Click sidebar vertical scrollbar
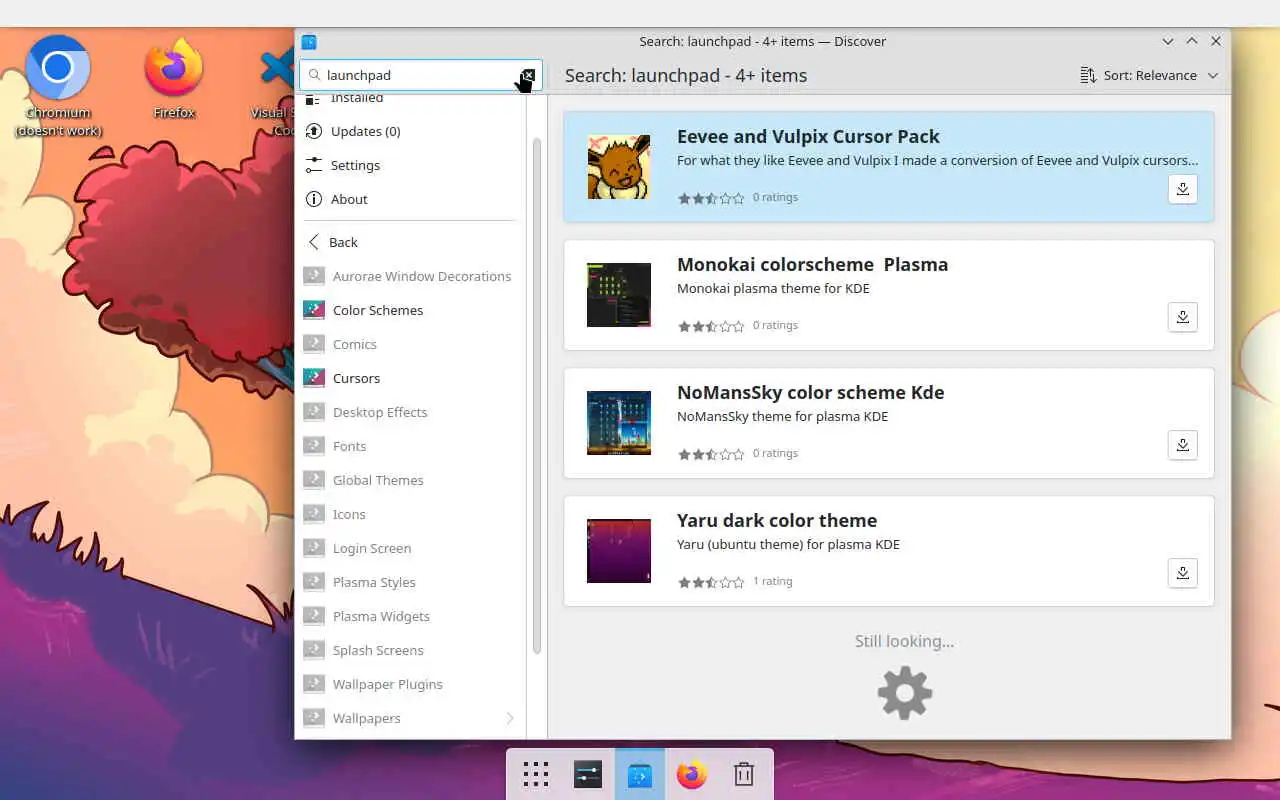Viewport: 1280px width, 800px height. click(x=537, y=396)
